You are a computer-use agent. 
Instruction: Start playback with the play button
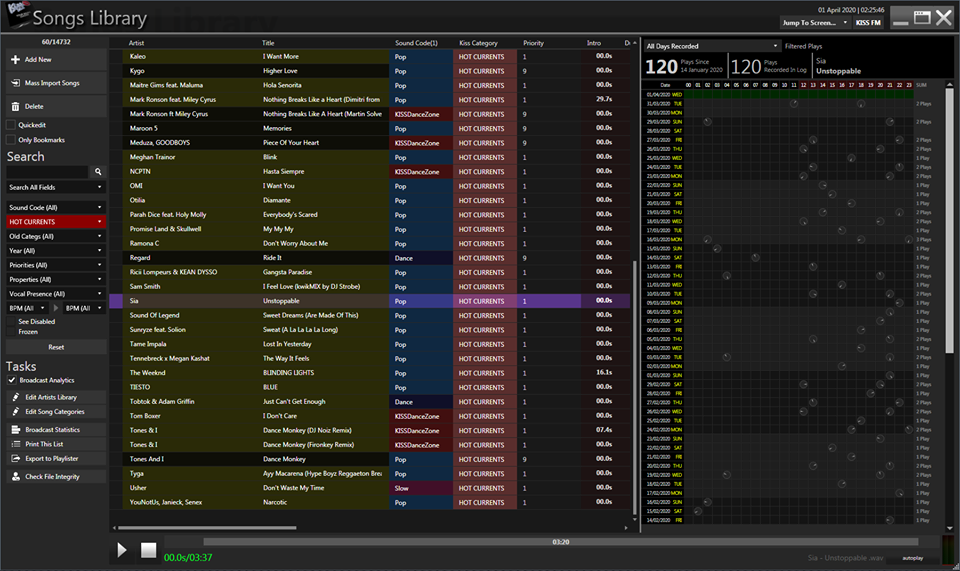pos(122,550)
